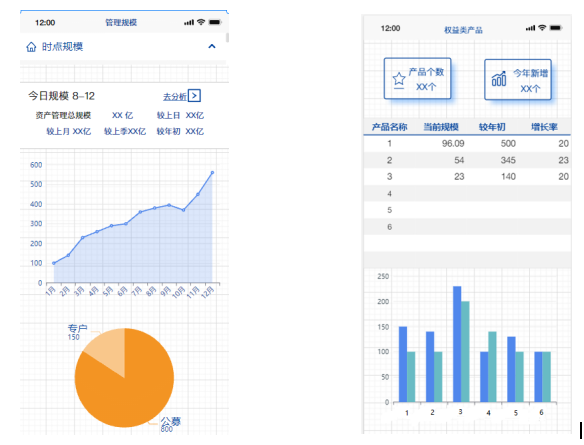Select table row 2 with value 54

[x=467, y=160]
